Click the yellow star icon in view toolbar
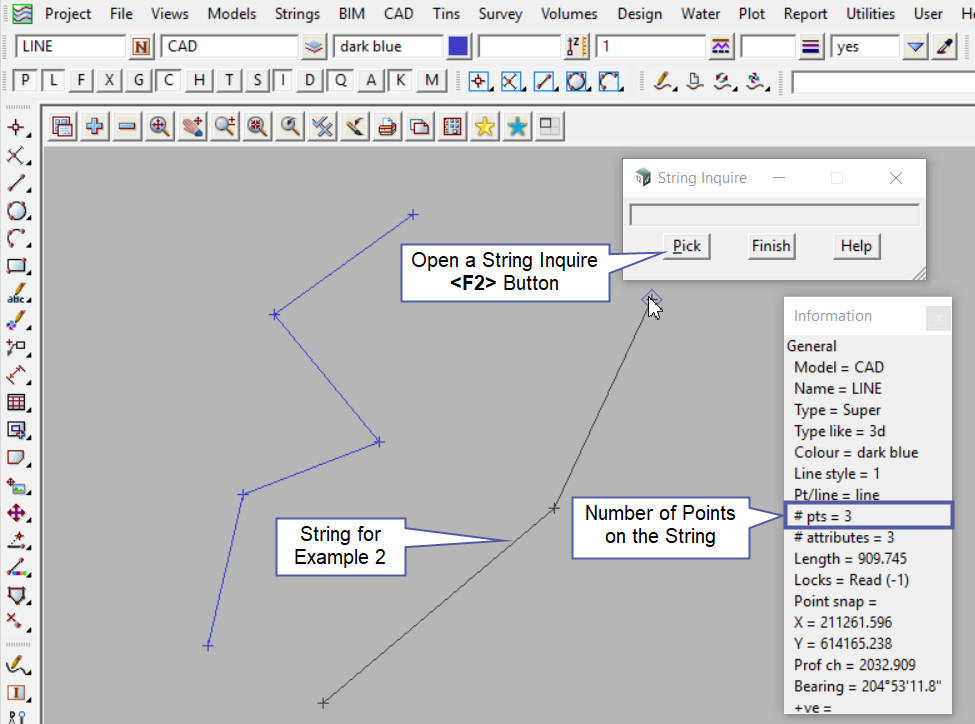Image resolution: width=975 pixels, height=724 pixels. point(485,126)
